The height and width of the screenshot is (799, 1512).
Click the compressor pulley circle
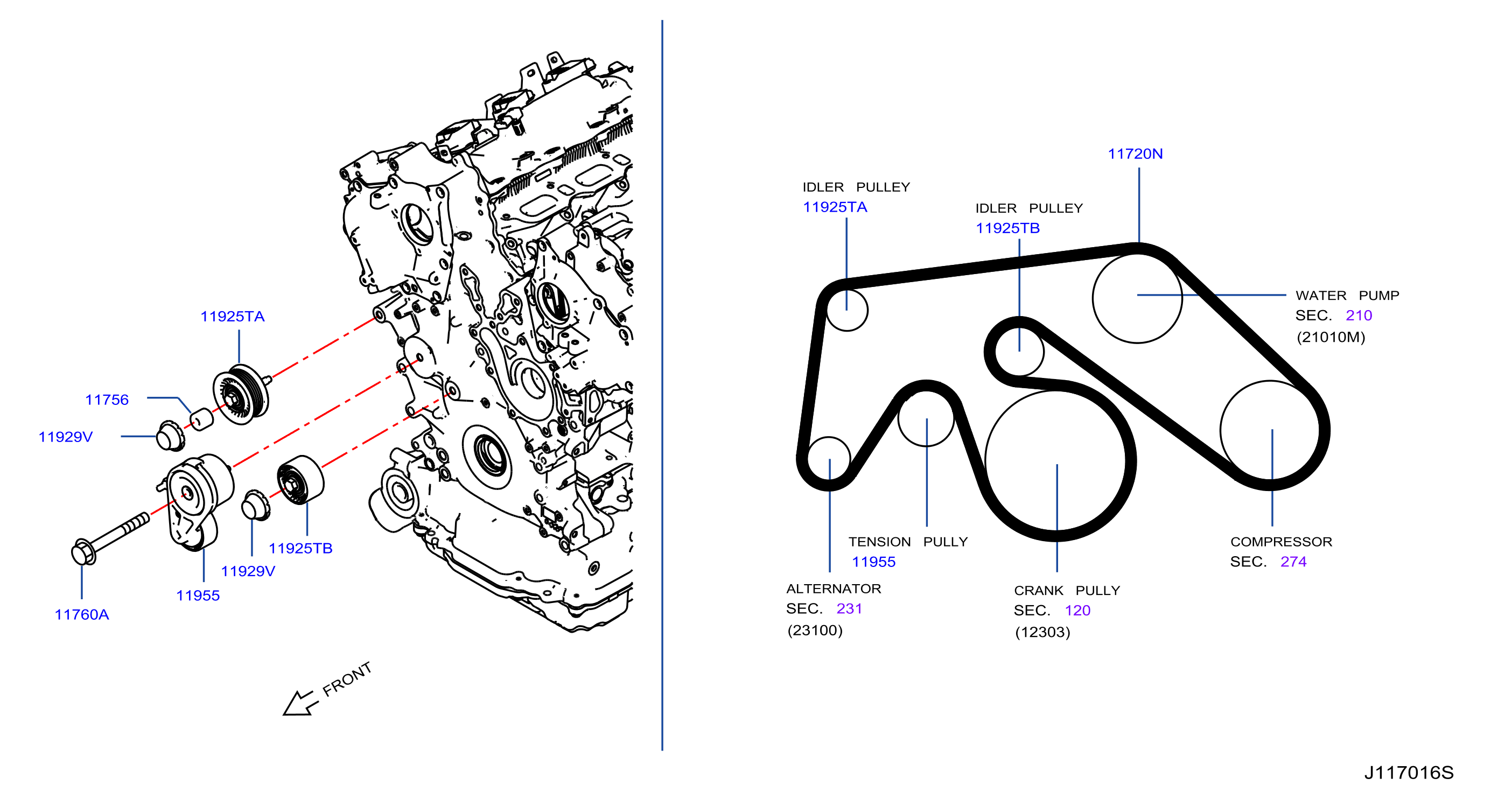coord(1270,430)
